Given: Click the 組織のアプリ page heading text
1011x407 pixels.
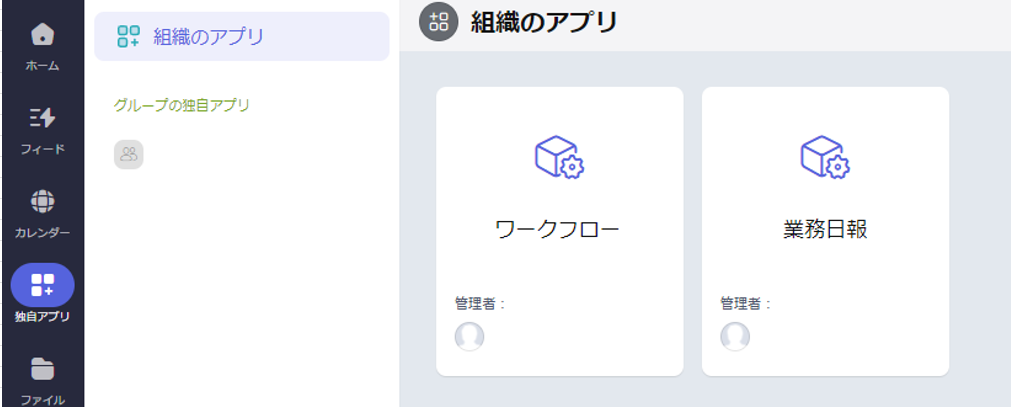Looking at the screenshot, I should point(544,22).
